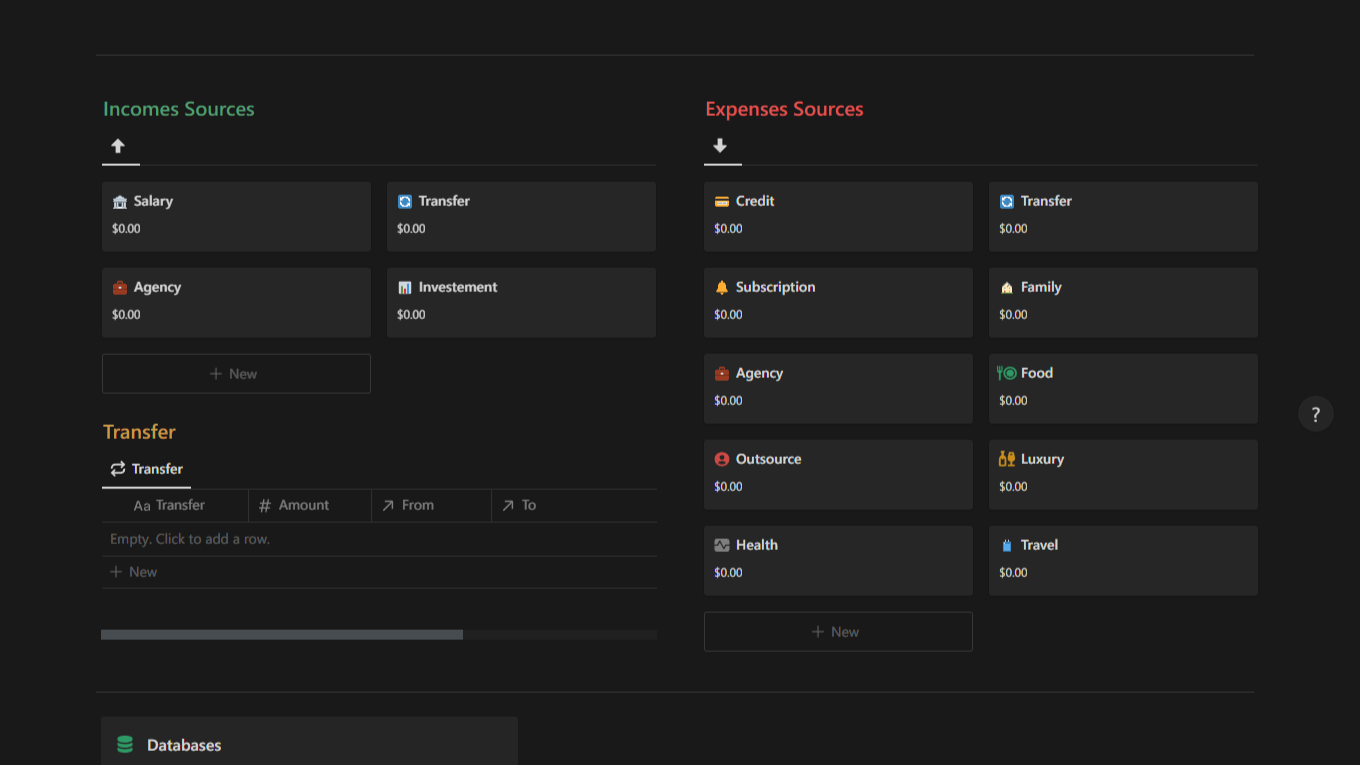Add a new income source with New

click(236, 374)
